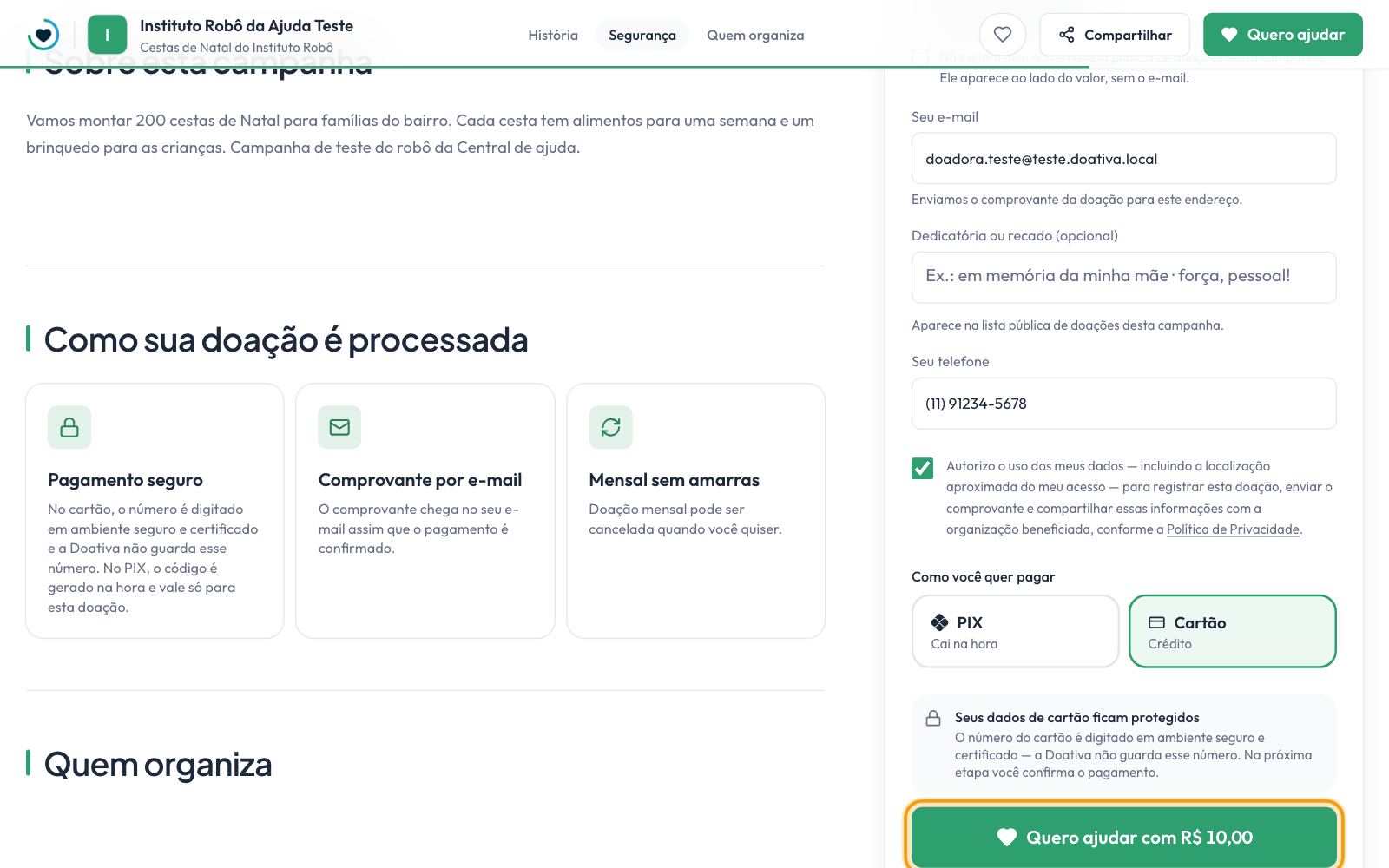1389x868 pixels.
Task: Click the share icon in Compartilhar
Action: 1067,35
